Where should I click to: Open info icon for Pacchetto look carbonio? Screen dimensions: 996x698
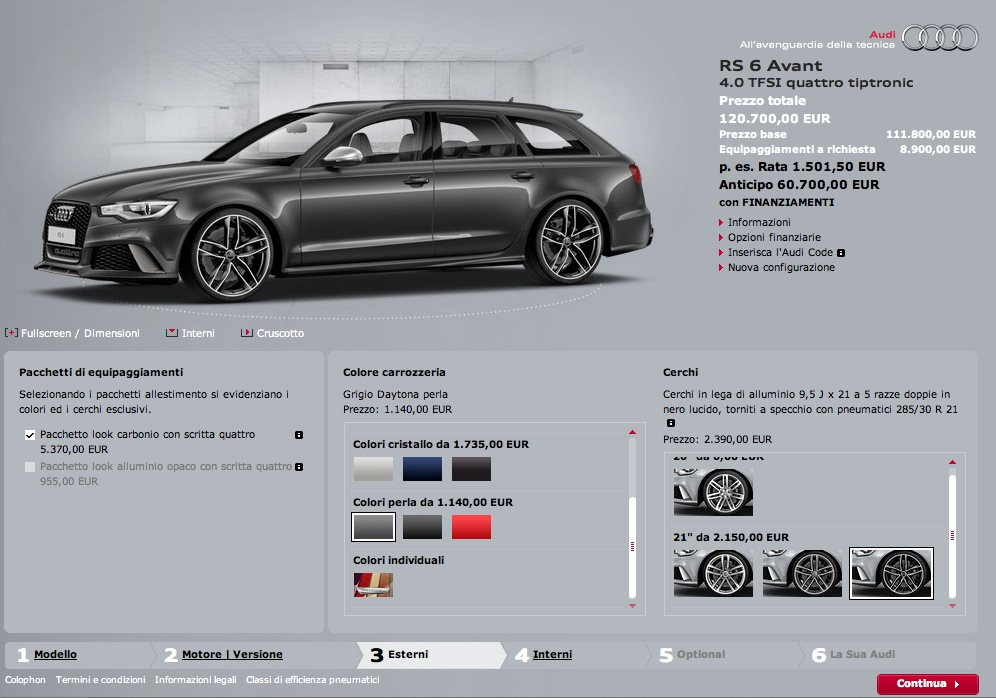point(299,435)
